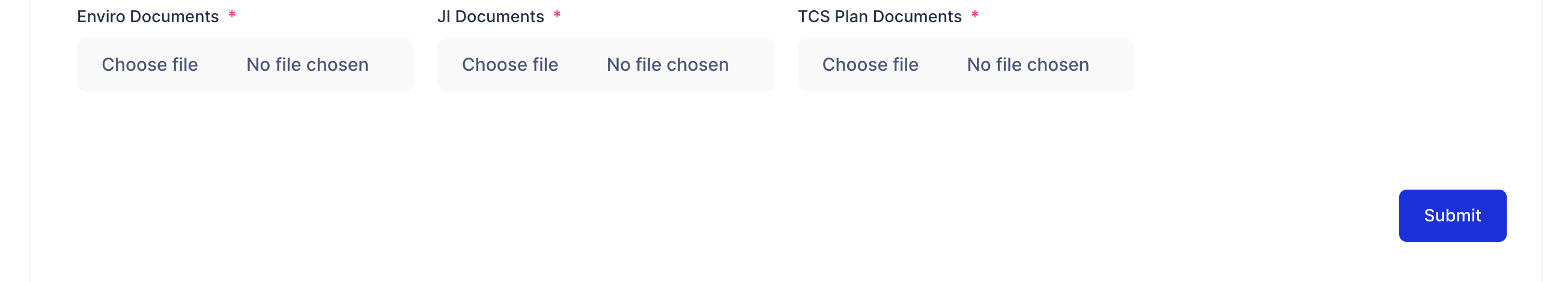Click the JI Documents field label
The image size is (1568, 282).
(x=490, y=16)
